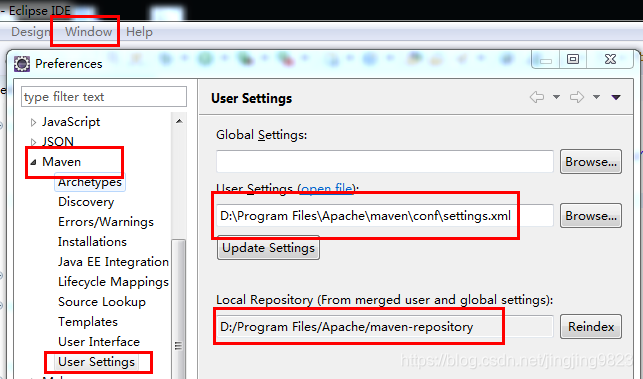The image size is (643, 379).
Task: Select User Settings under Maven
Action: coord(96,362)
